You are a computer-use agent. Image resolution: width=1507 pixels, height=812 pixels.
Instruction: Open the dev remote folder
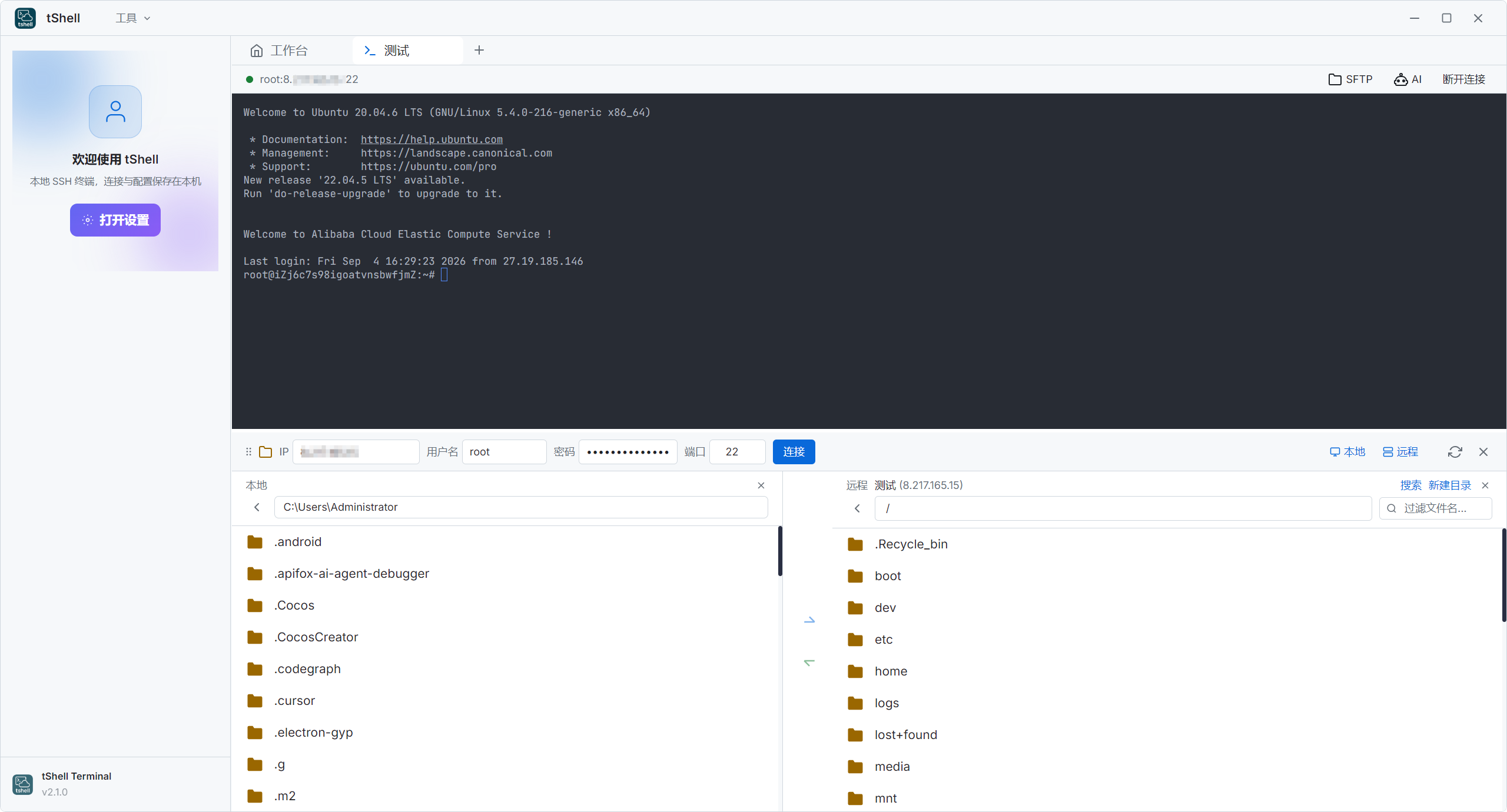click(x=1169, y=608)
